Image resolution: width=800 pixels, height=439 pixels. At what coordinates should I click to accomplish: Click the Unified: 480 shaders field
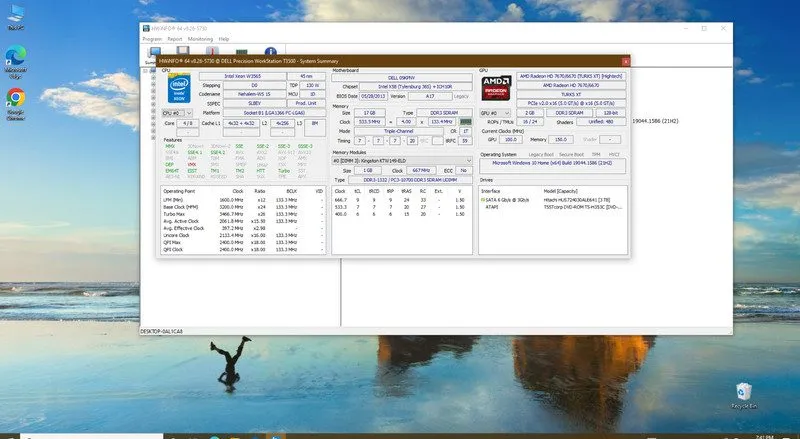[602, 122]
